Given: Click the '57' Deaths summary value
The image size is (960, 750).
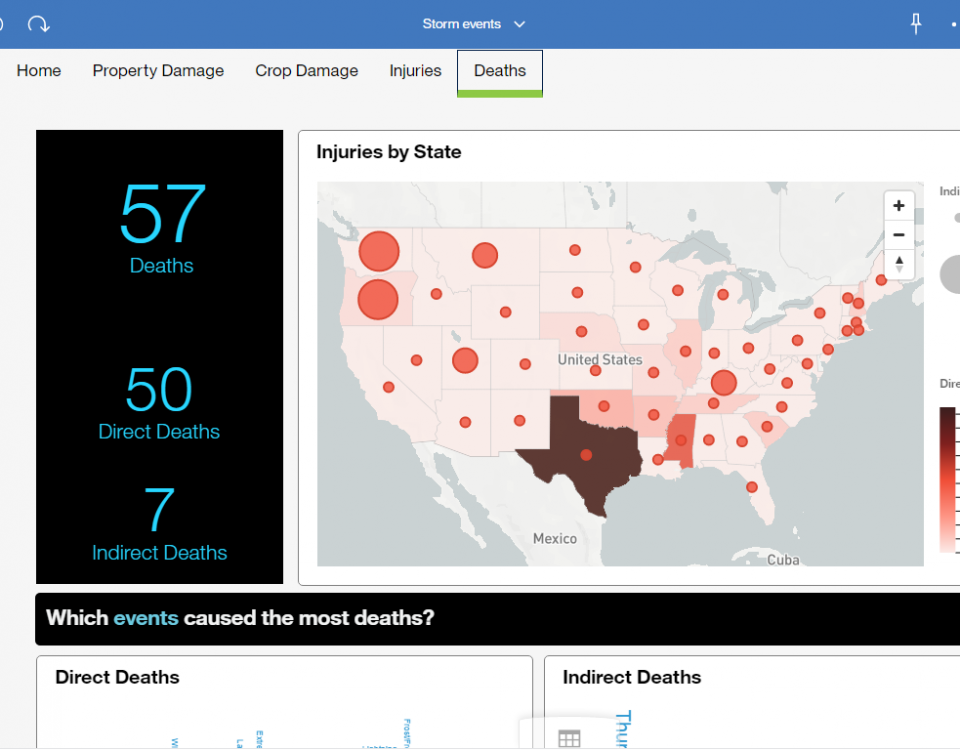Looking at the screenshot, I should [162, 214].
